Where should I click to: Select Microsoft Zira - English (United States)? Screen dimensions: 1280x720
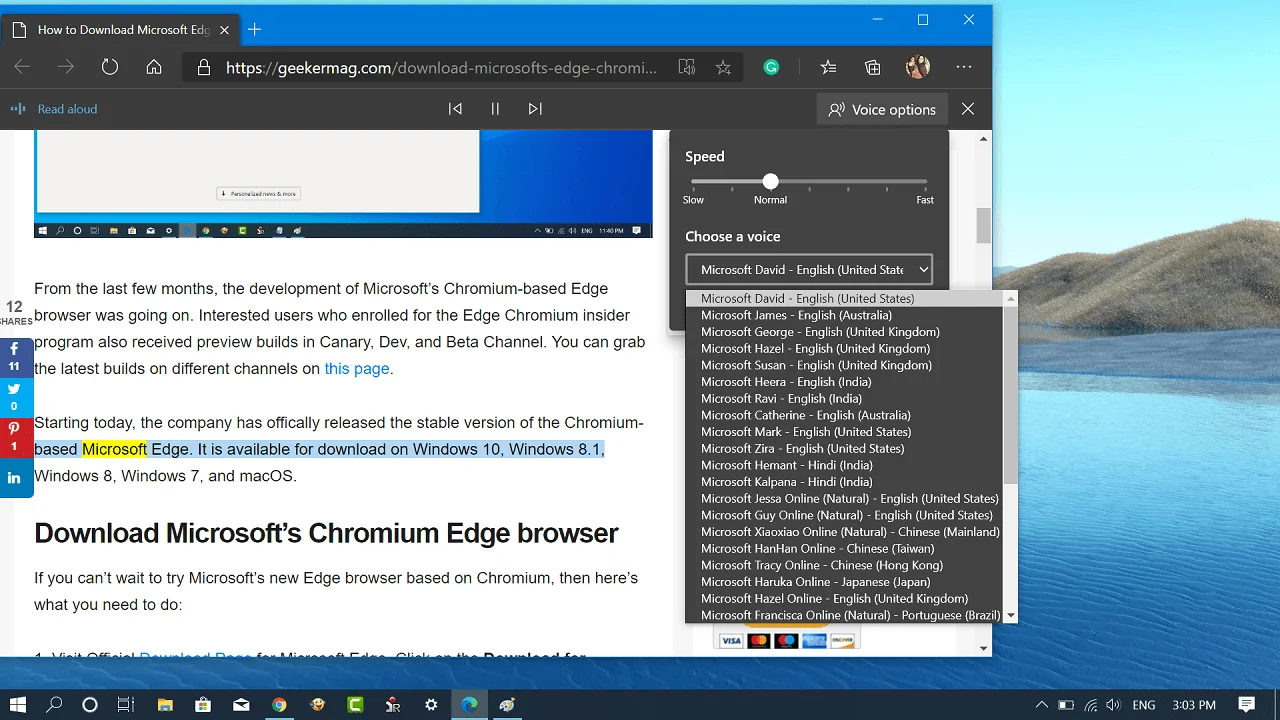point(802,448)
